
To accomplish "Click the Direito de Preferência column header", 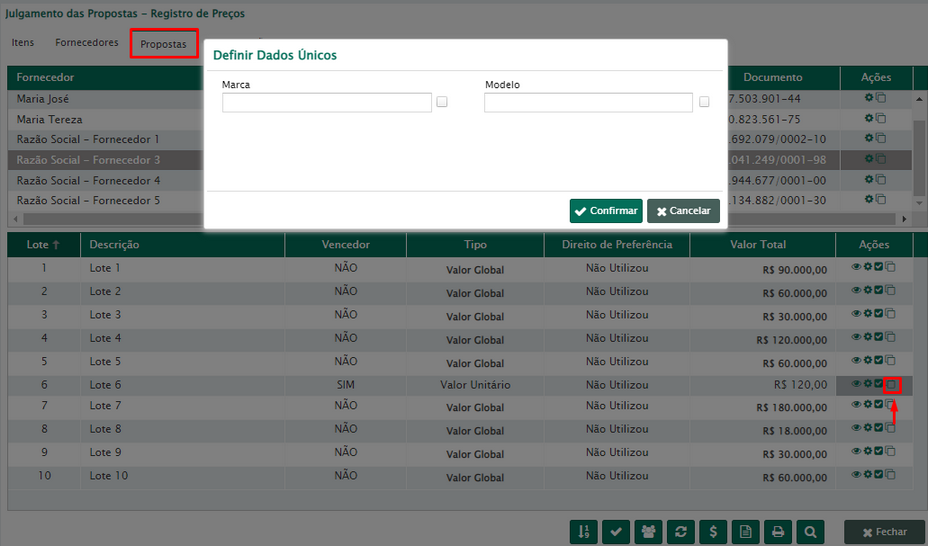I will 617,244.
